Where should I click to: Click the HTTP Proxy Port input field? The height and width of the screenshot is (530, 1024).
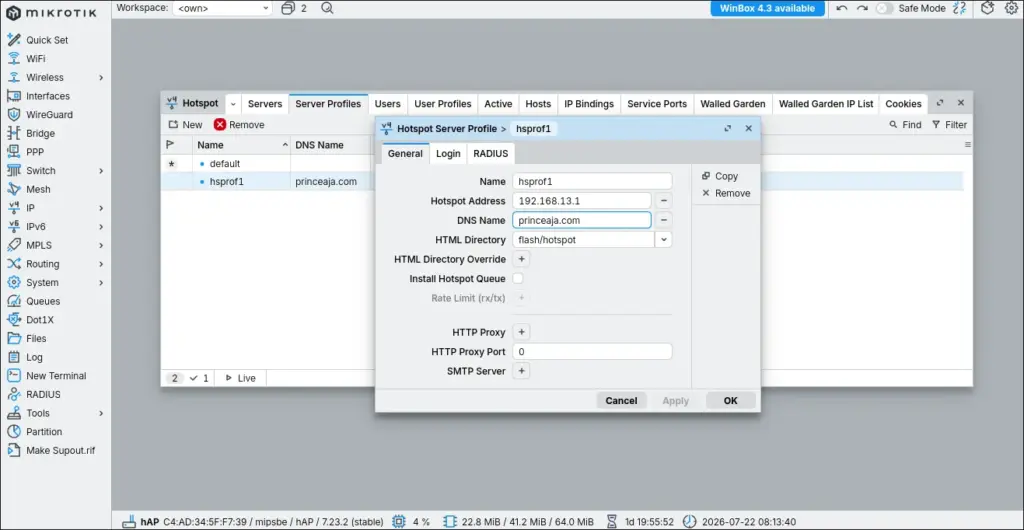[x=592, y=352]
